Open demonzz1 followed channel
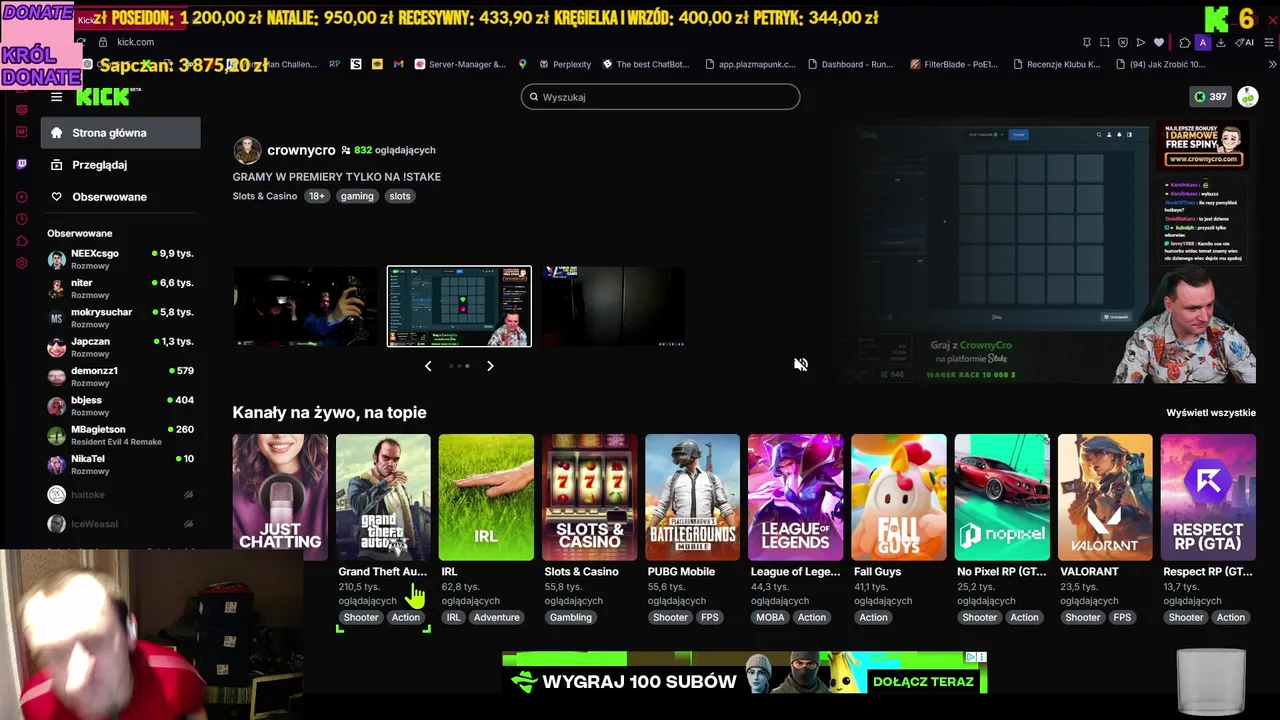The image size is (1280, 720). (x=120, y=377)
